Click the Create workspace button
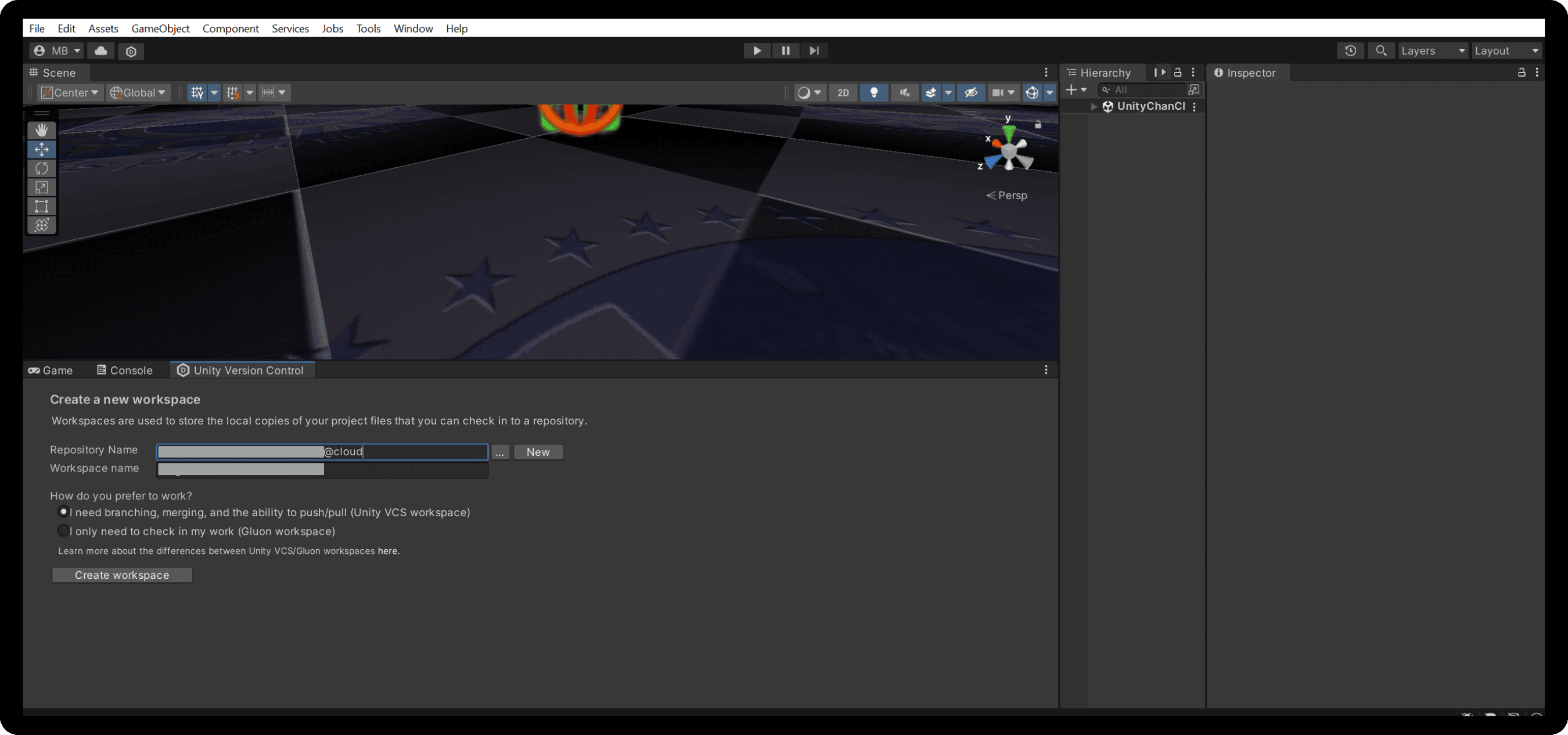 click(122, 574)
